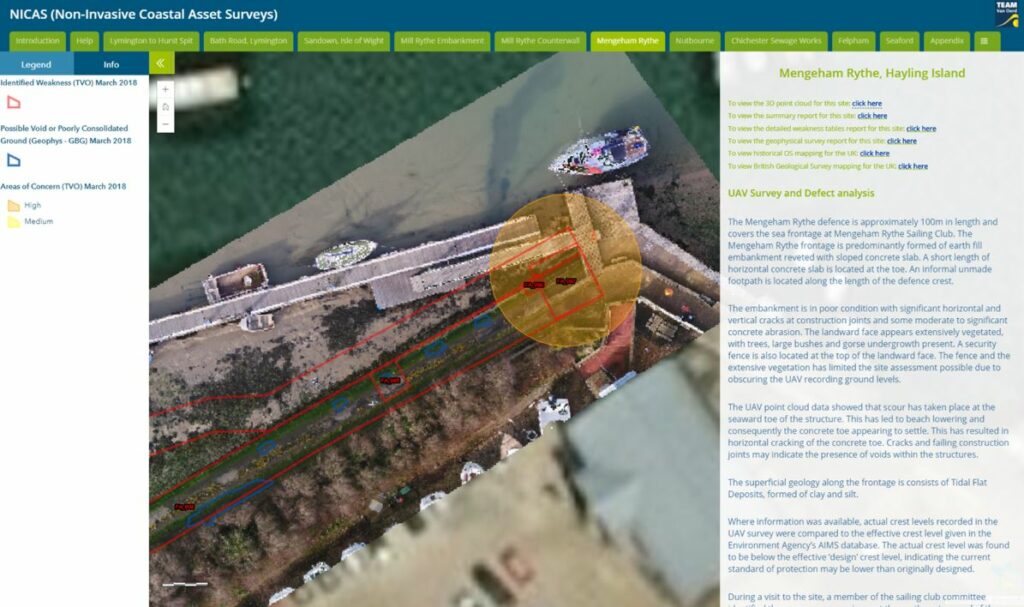Open the Bath Road, Lymington tab
Image resolution: width=1024 pixels, height=607 pixels.
pos(248,41)
